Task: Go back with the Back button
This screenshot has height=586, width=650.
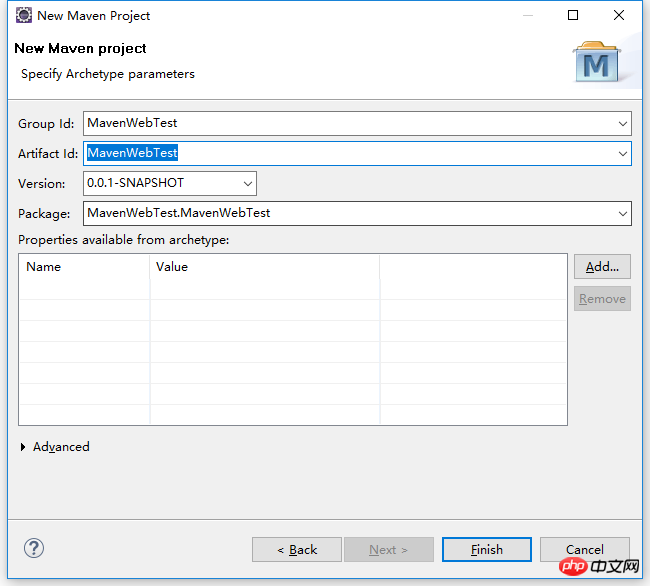Action: (297, 550)
